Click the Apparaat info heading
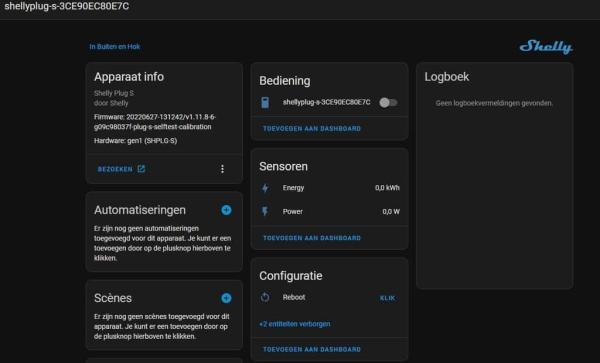The image size is (600, 363). (x=129, y=77)
